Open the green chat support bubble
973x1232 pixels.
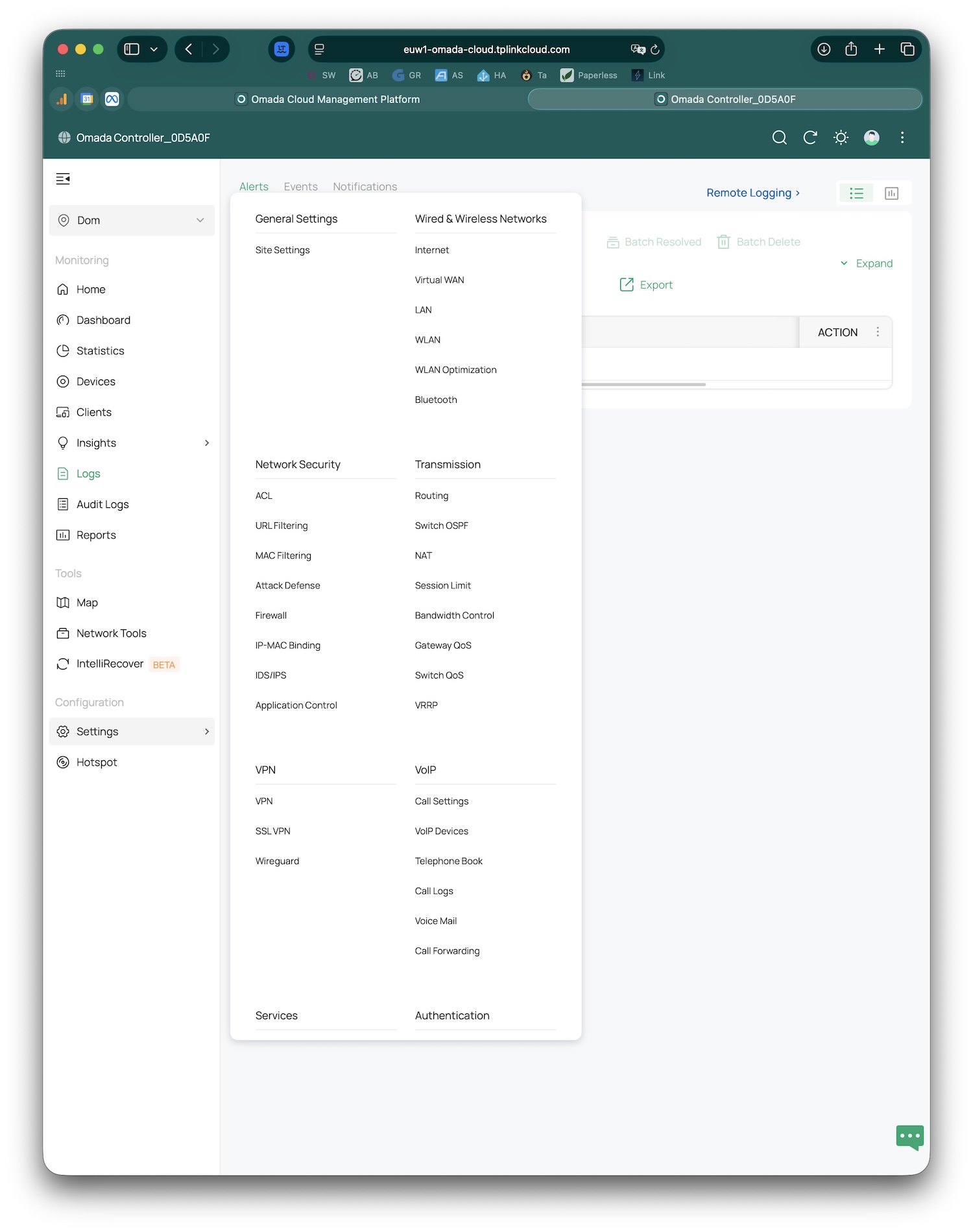click(x=909, y=1137)
